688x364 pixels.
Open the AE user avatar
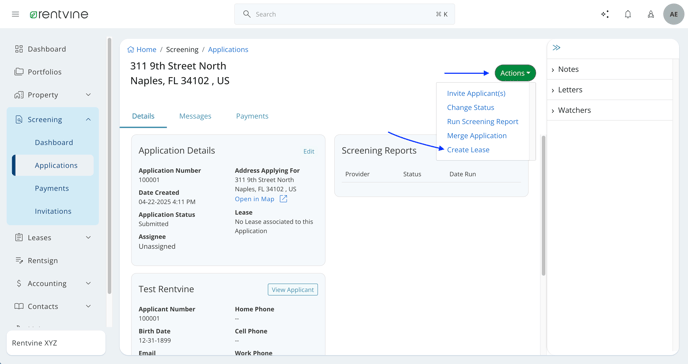[x=674, y=14]
